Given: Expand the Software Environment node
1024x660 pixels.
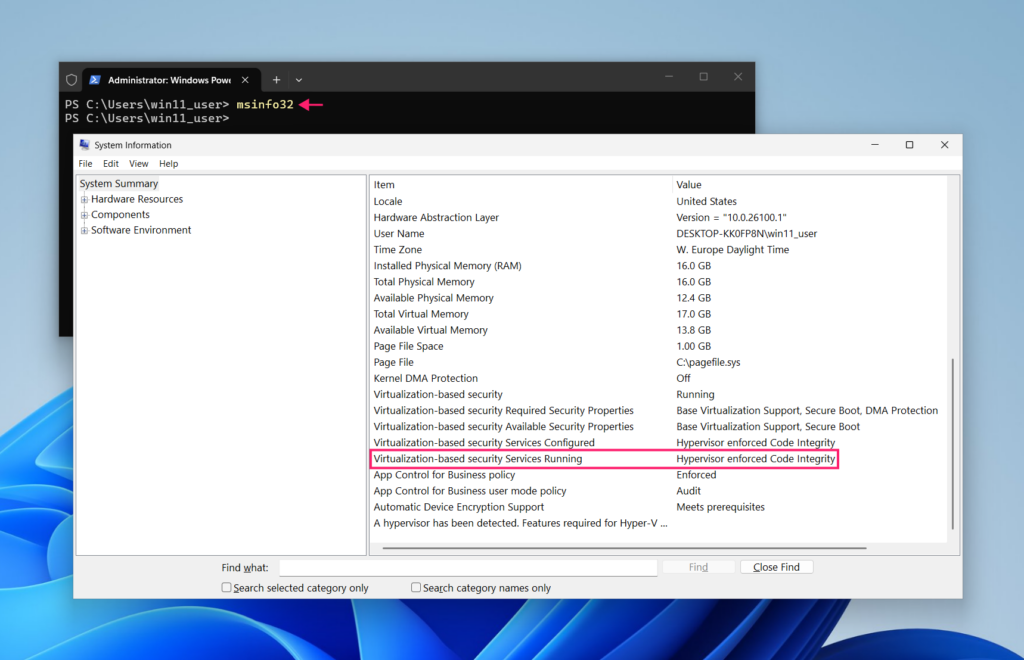Looking at the screenshot, I should pyautogui.click(x=84, y=230).
